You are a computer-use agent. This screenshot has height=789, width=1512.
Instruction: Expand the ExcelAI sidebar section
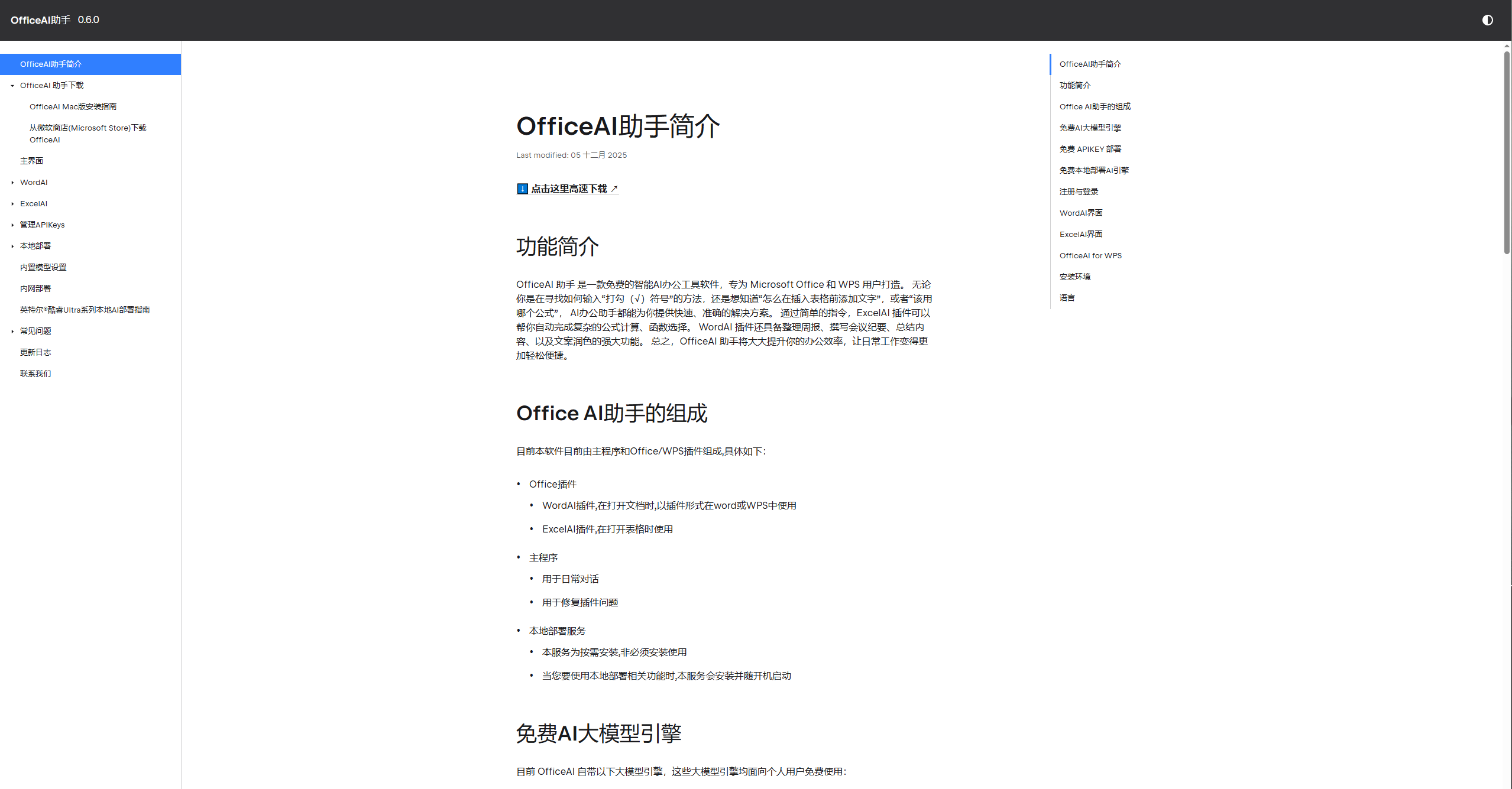click(12, 204)
